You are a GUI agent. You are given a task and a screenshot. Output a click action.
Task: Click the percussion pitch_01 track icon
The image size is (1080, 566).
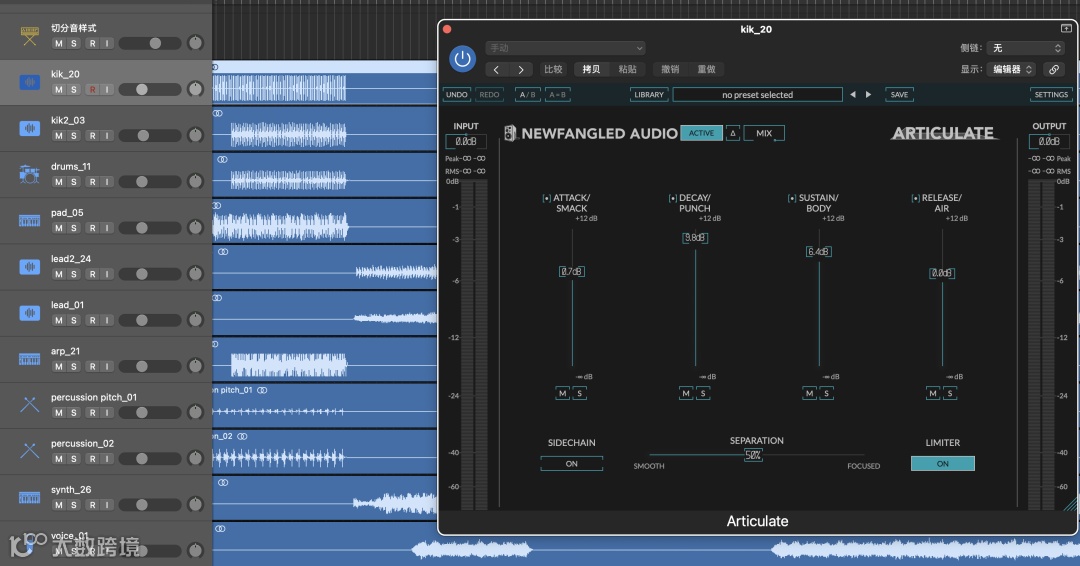29,405
